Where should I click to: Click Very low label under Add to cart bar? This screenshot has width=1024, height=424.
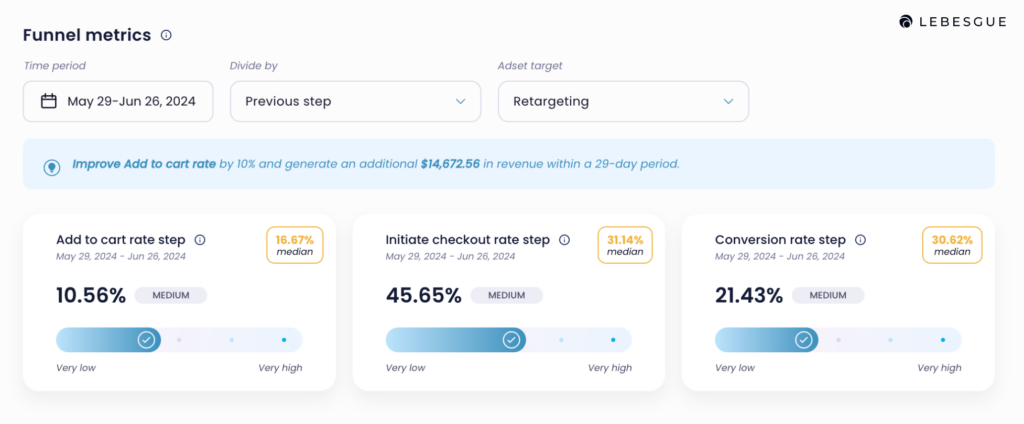76,368
